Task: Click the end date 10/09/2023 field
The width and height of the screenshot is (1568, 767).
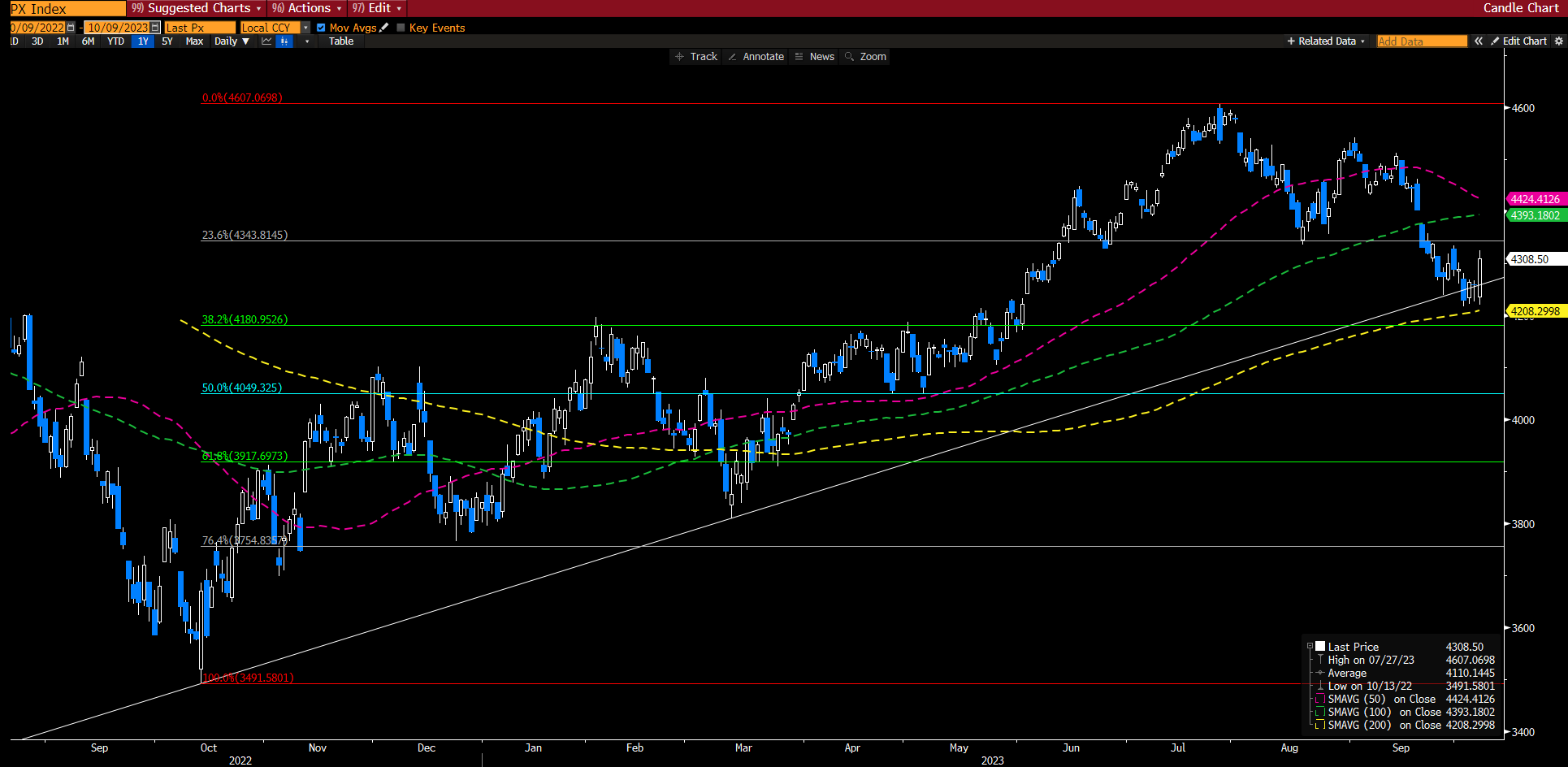Action: tap(117, 28)
